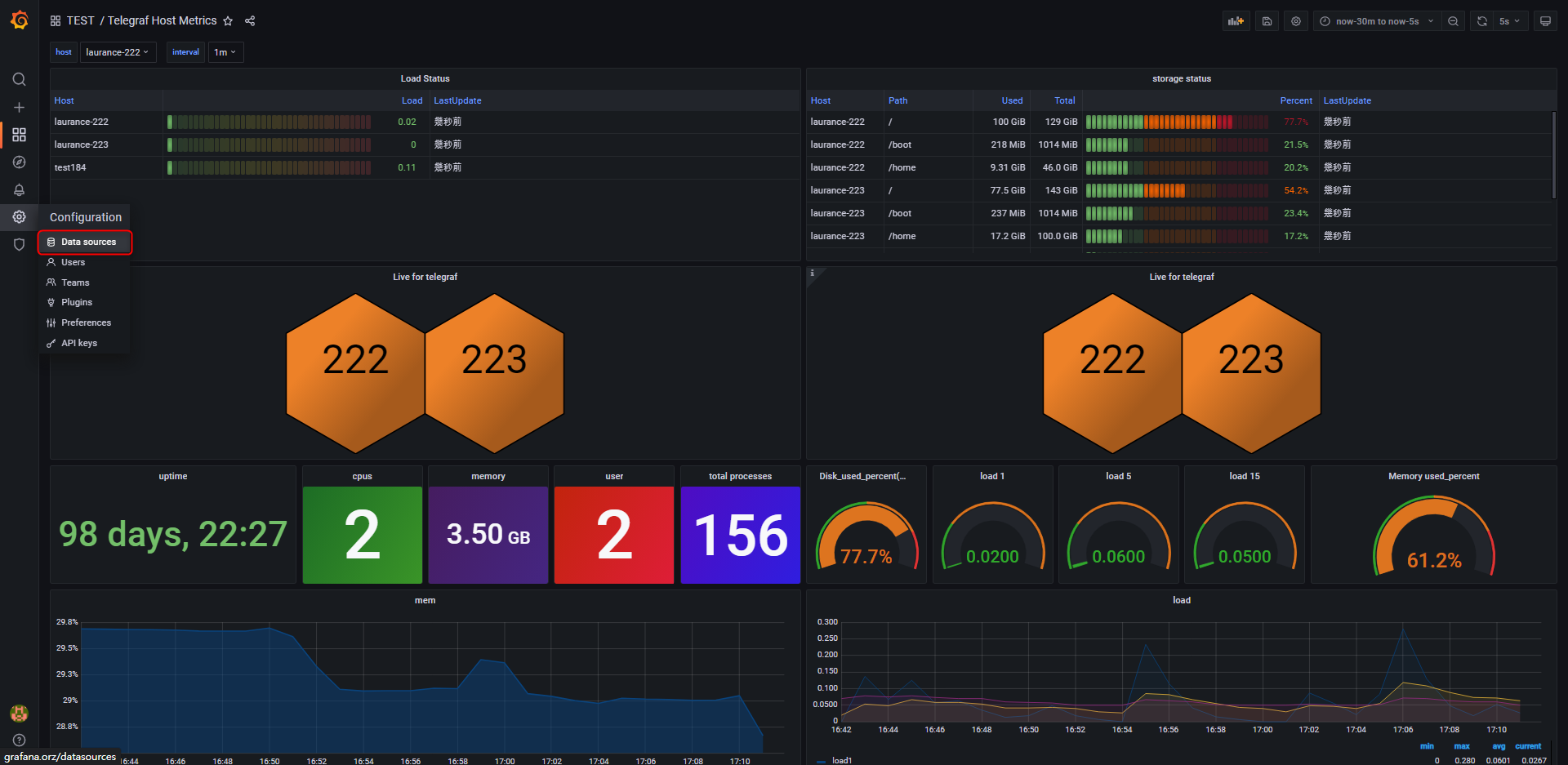
Task: Click the 222 hexagon in left Live panel
Action: (355, 373)
